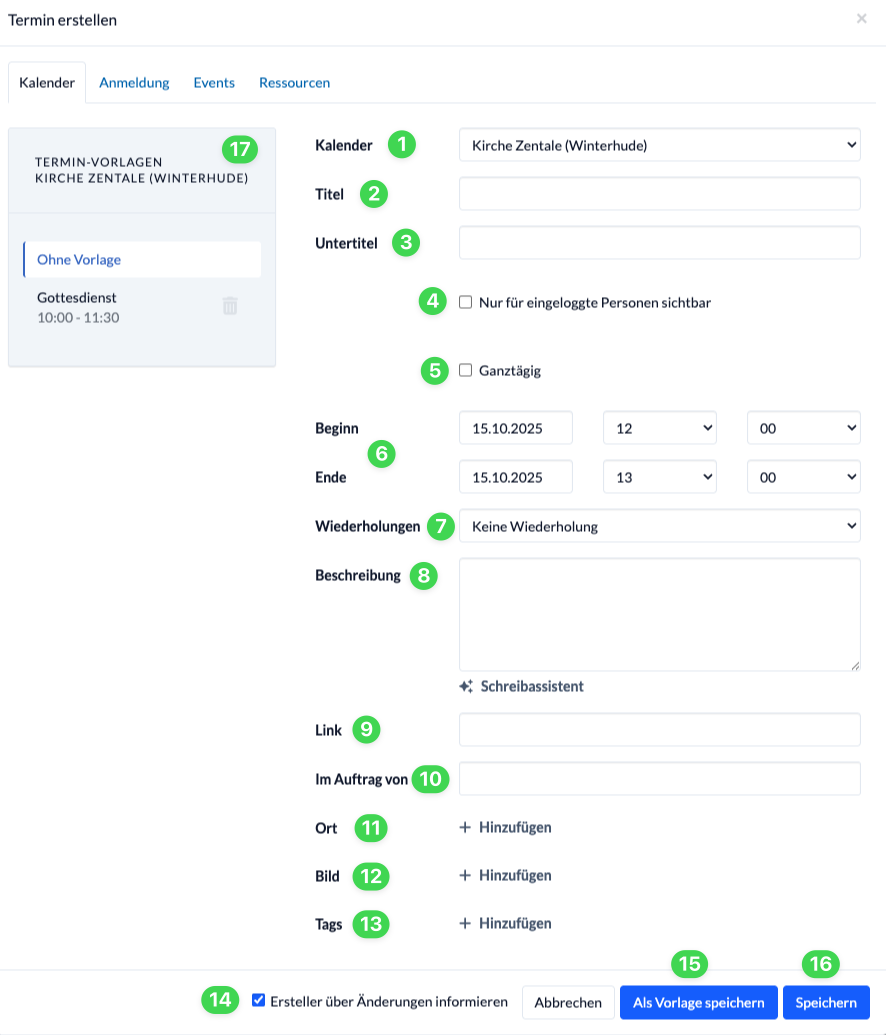Screen dimensions: 886x1035
Task: Open the Ressourcen tab
Action: pos(294,83)
